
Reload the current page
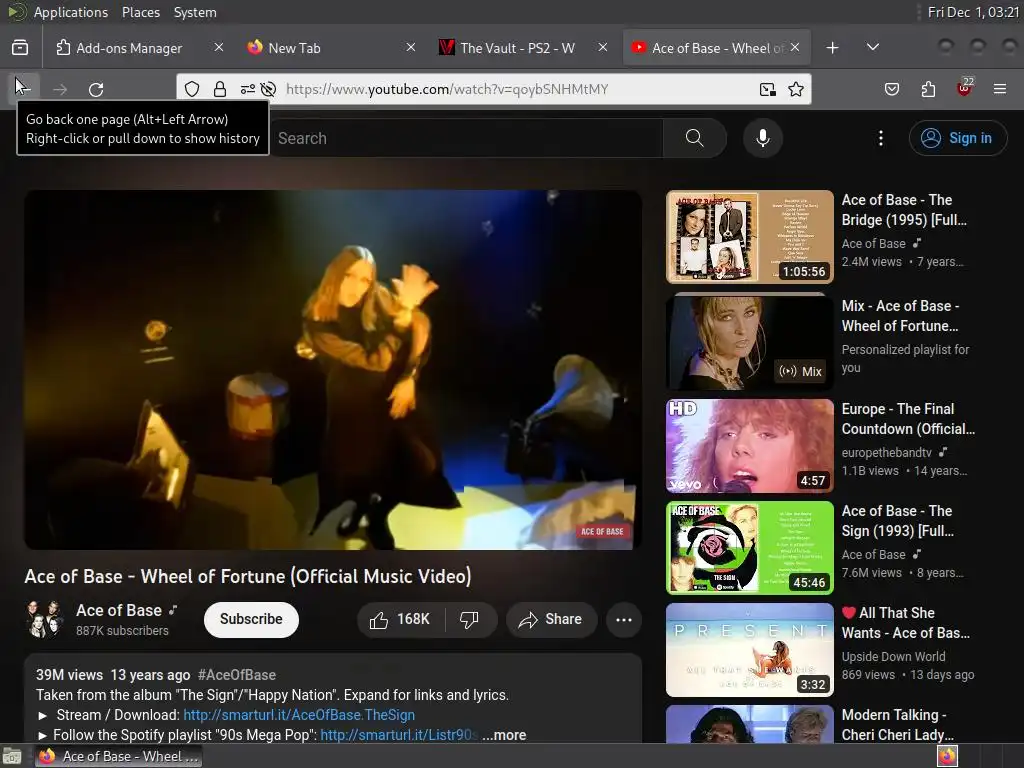(96, 89)
